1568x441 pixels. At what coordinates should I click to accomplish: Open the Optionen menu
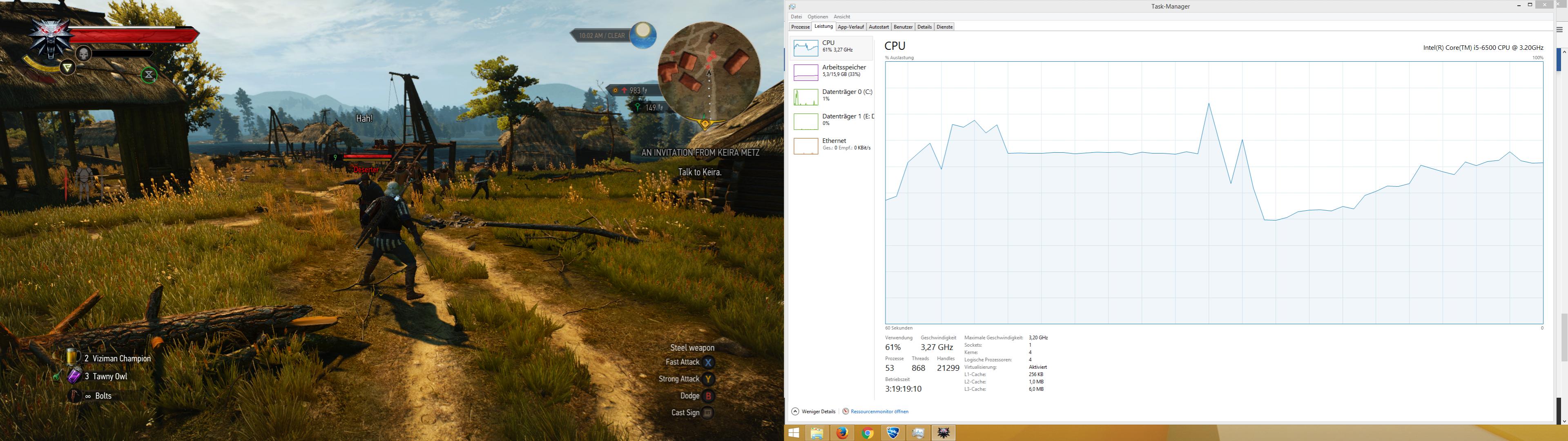click(817, 17)
